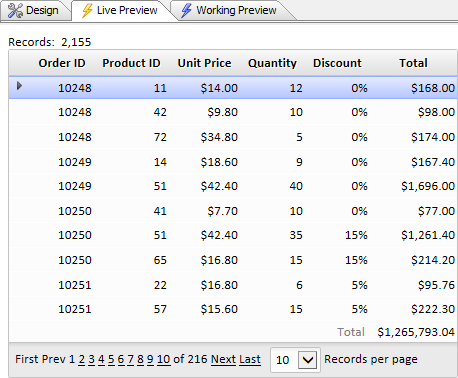Viewport: 458px width, 378px height.
Task: Click the Live Preview lightning icon
Action: 87,10
